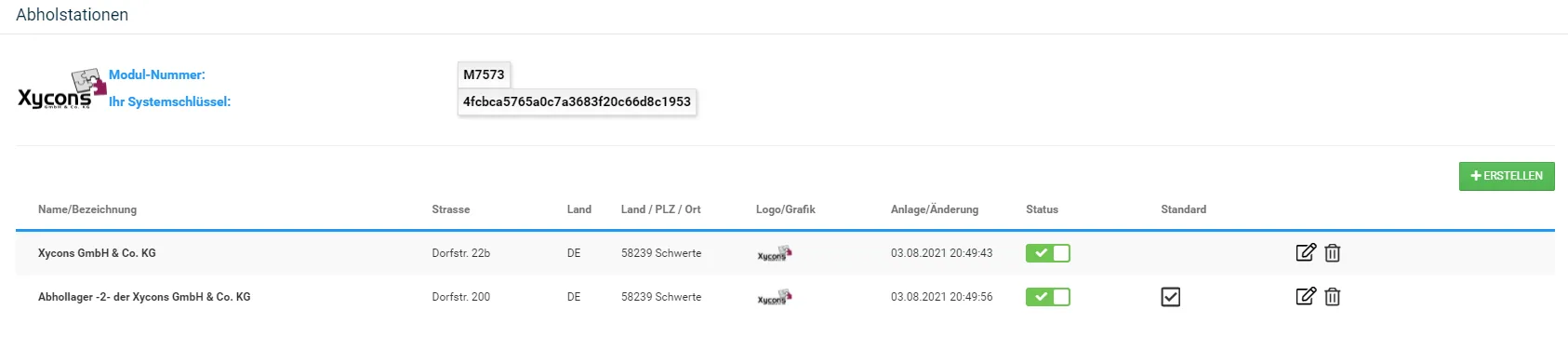The width and height of the screenshot is (1568, 350).
Task: Edit the Abhollager -2- station entry
Action: [1306, 296]
